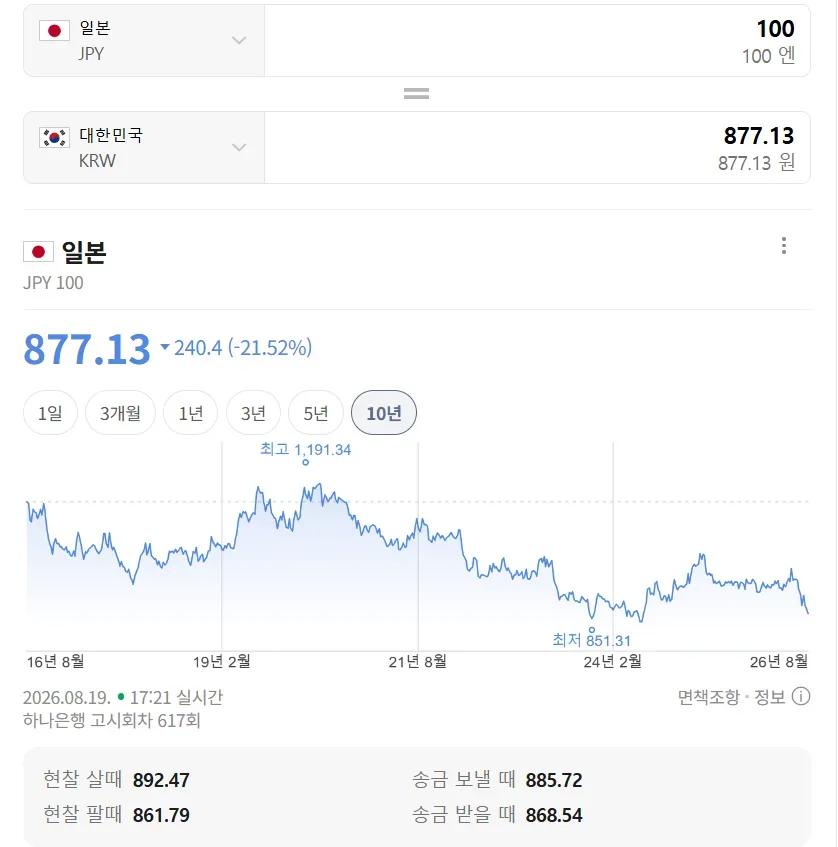Click the South Korea flag in the KRW selector
Screen dimensions: 838x847
54,137
